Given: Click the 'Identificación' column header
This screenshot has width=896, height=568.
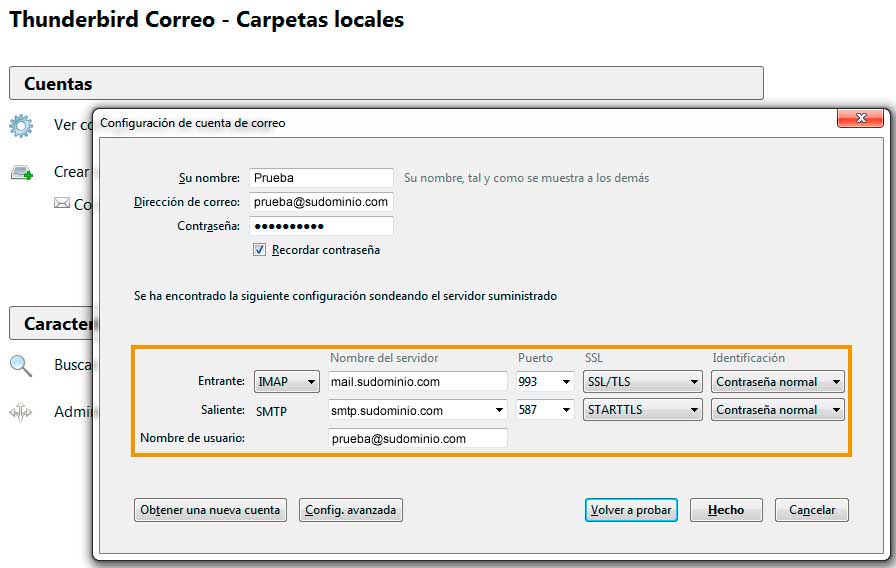Looking at the screenshot, I should (x=748, y=358).
